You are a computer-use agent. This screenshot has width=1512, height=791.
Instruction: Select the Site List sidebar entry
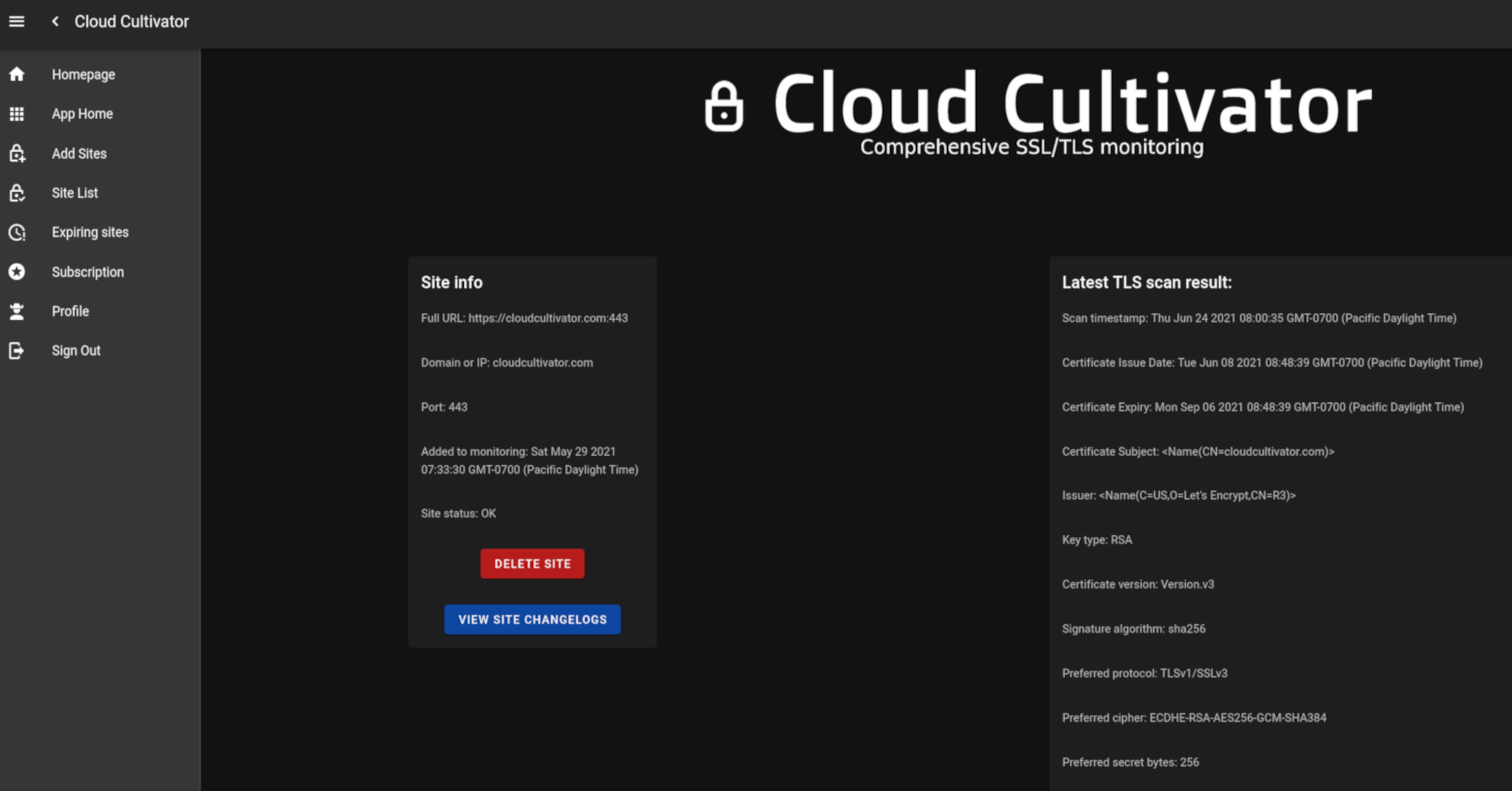[x=75, y=193]
